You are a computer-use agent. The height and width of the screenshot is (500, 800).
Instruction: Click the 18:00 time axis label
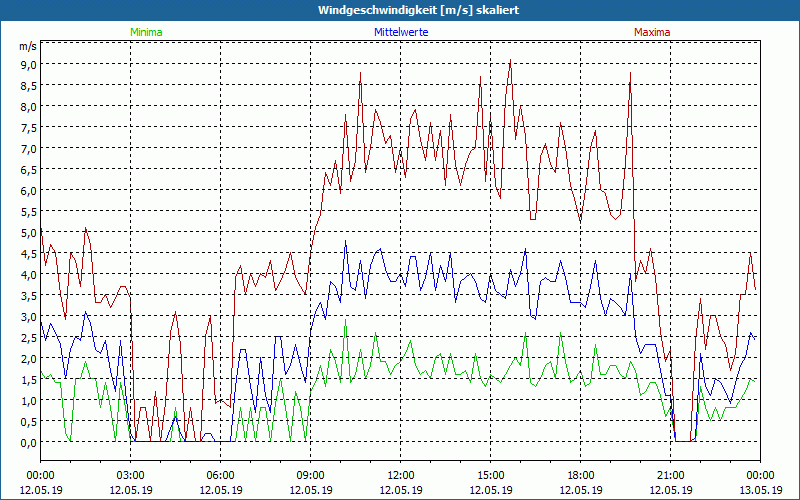pyautogui.click(x=581, y=476)
